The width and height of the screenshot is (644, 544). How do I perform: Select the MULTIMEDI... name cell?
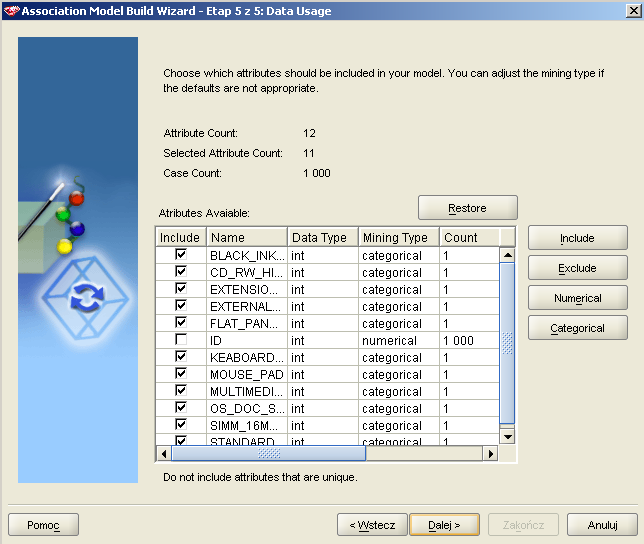point(247,391)
